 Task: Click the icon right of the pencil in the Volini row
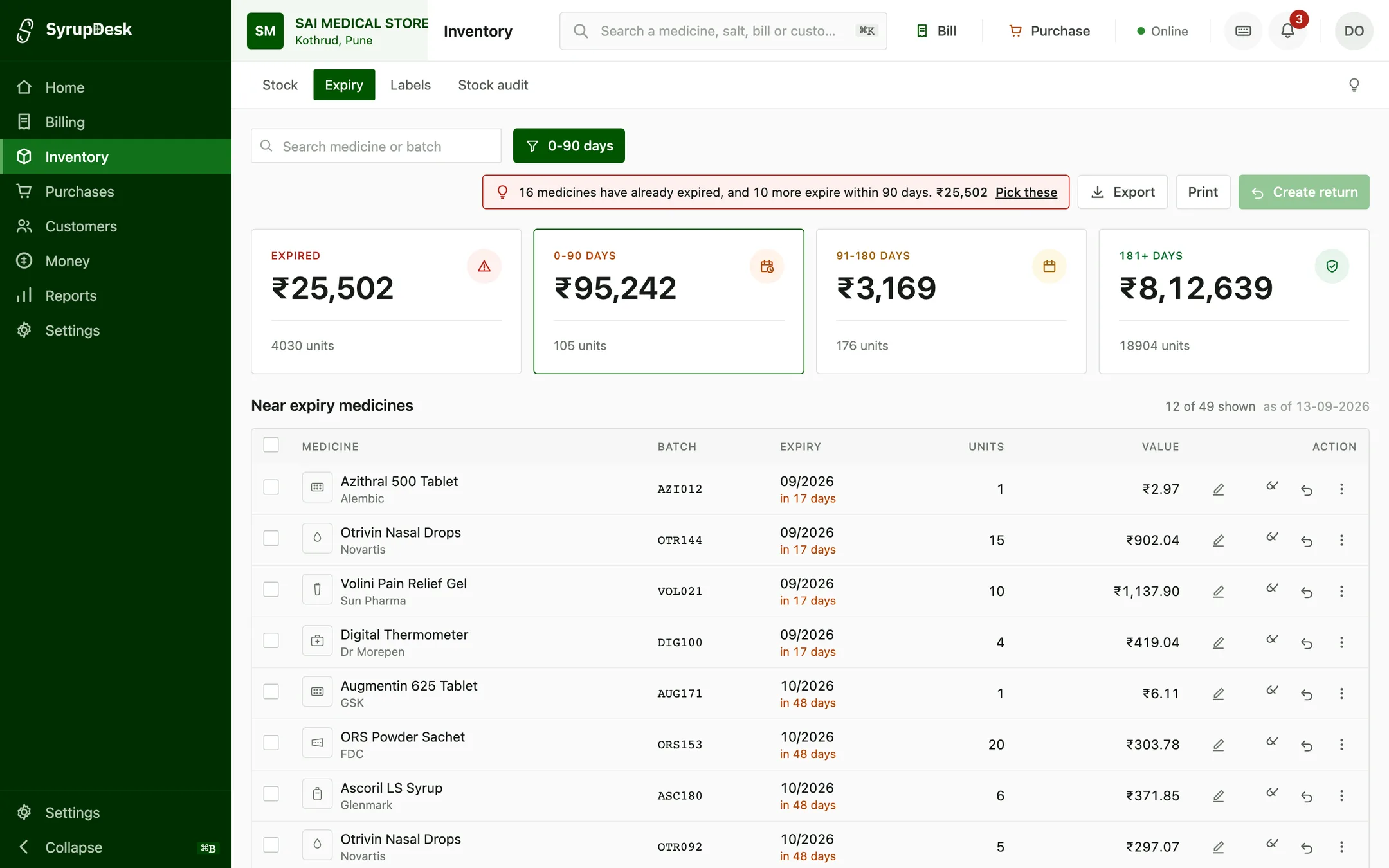coord(1272,589)
